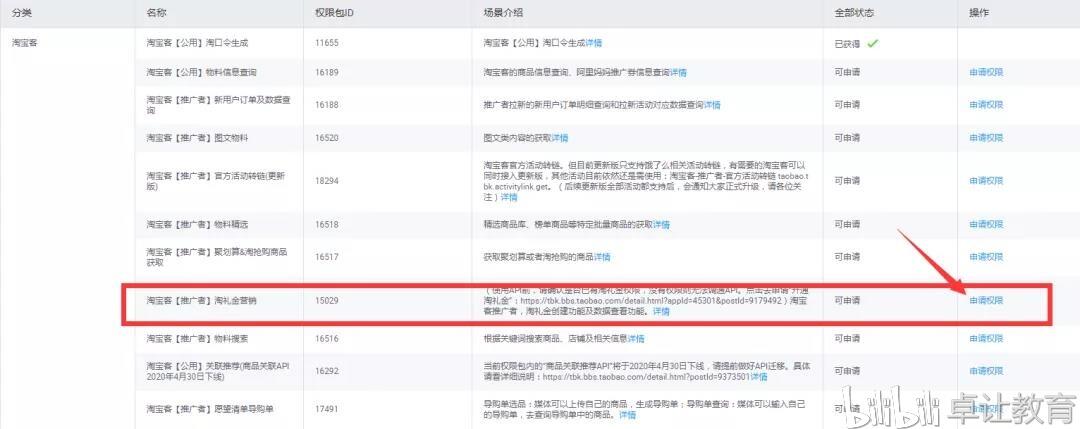Click permission ID 16189
1080x429 pixels.
point(326,72)
